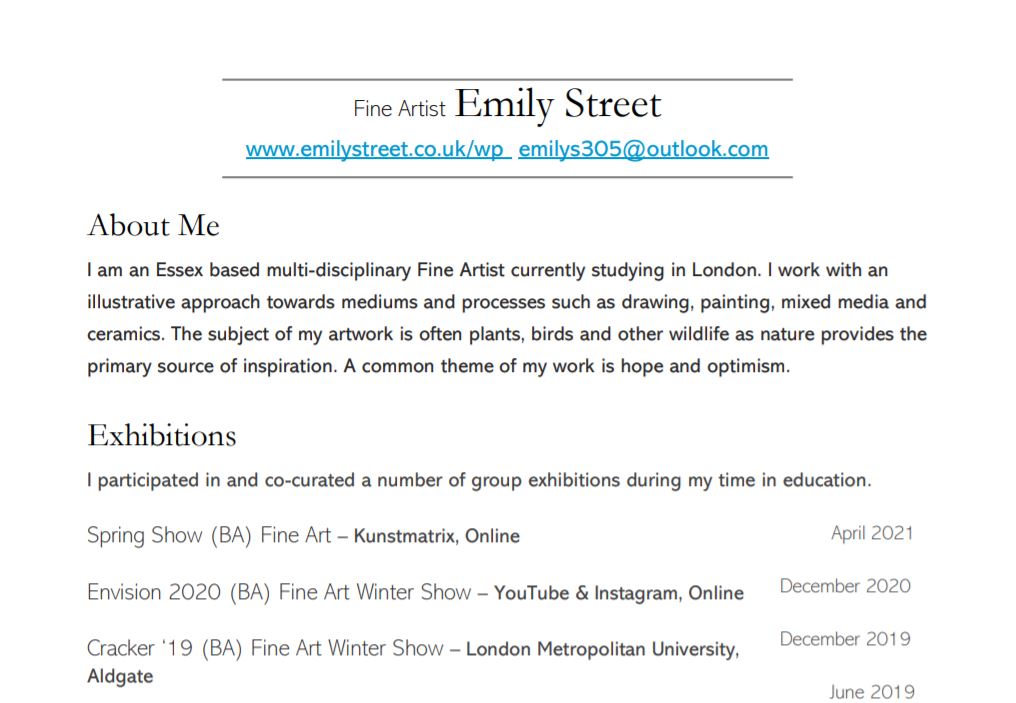
Task: Click the emilys305@outlook.com email link
Action: (643, 149)
